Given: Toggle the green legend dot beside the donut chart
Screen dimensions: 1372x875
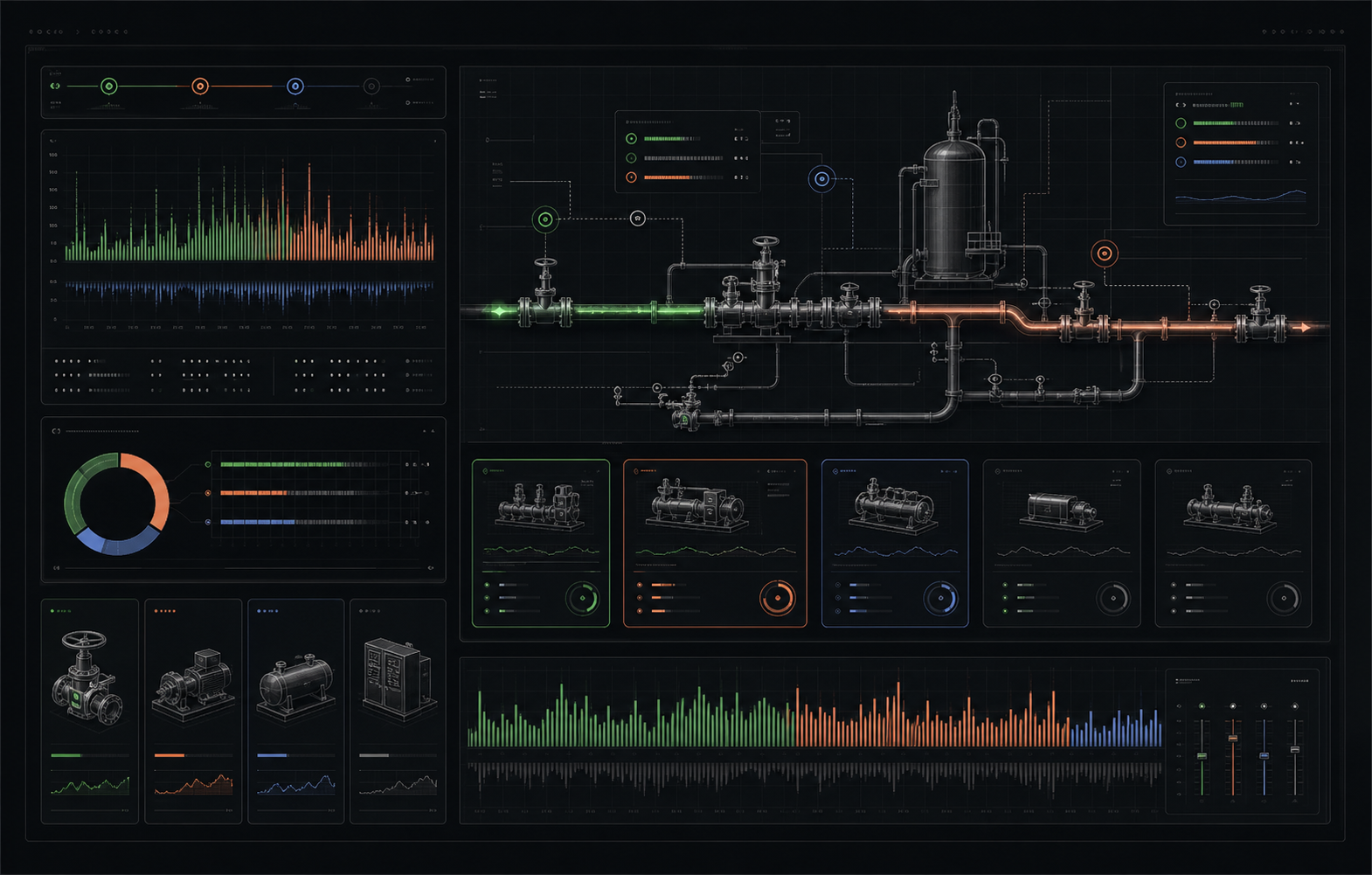Looking at the screenshot, I should [208, 464].
